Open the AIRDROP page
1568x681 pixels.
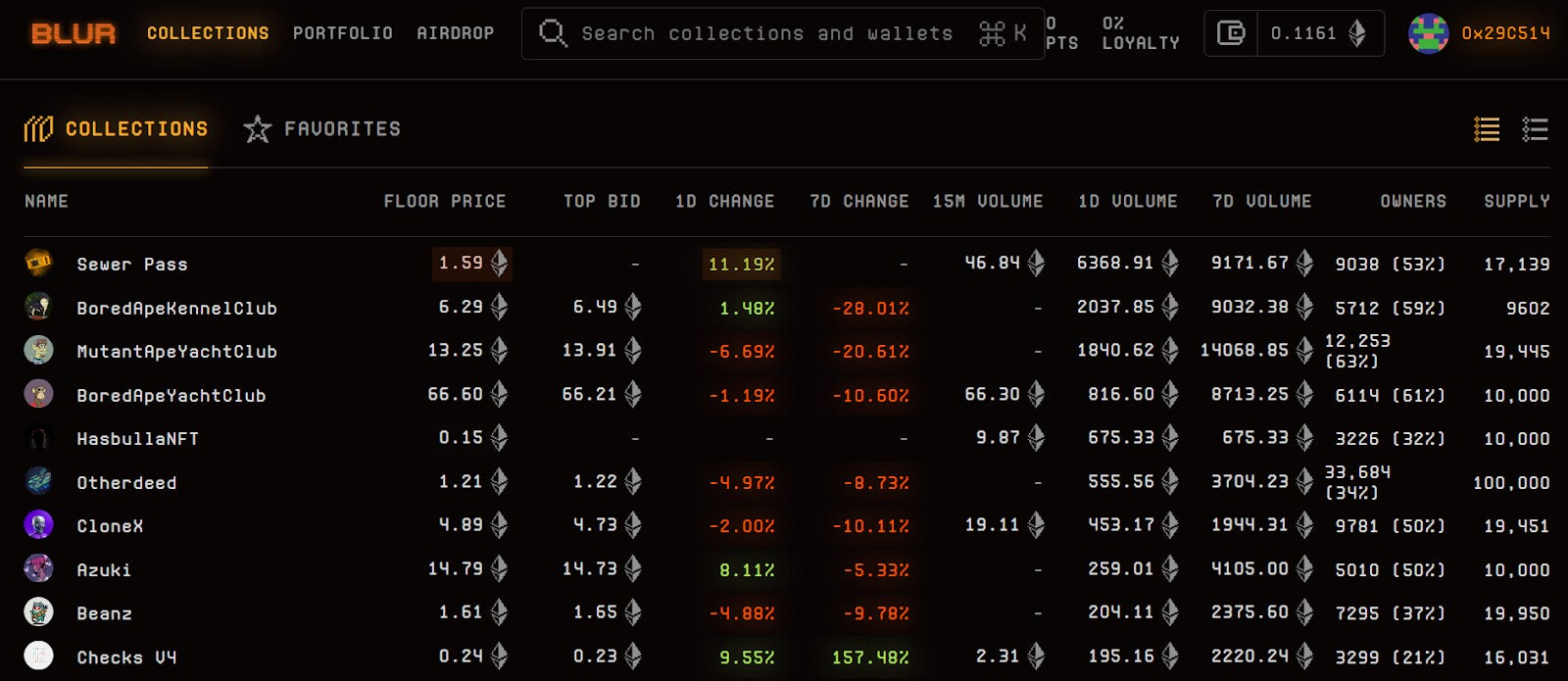point(456,33)
